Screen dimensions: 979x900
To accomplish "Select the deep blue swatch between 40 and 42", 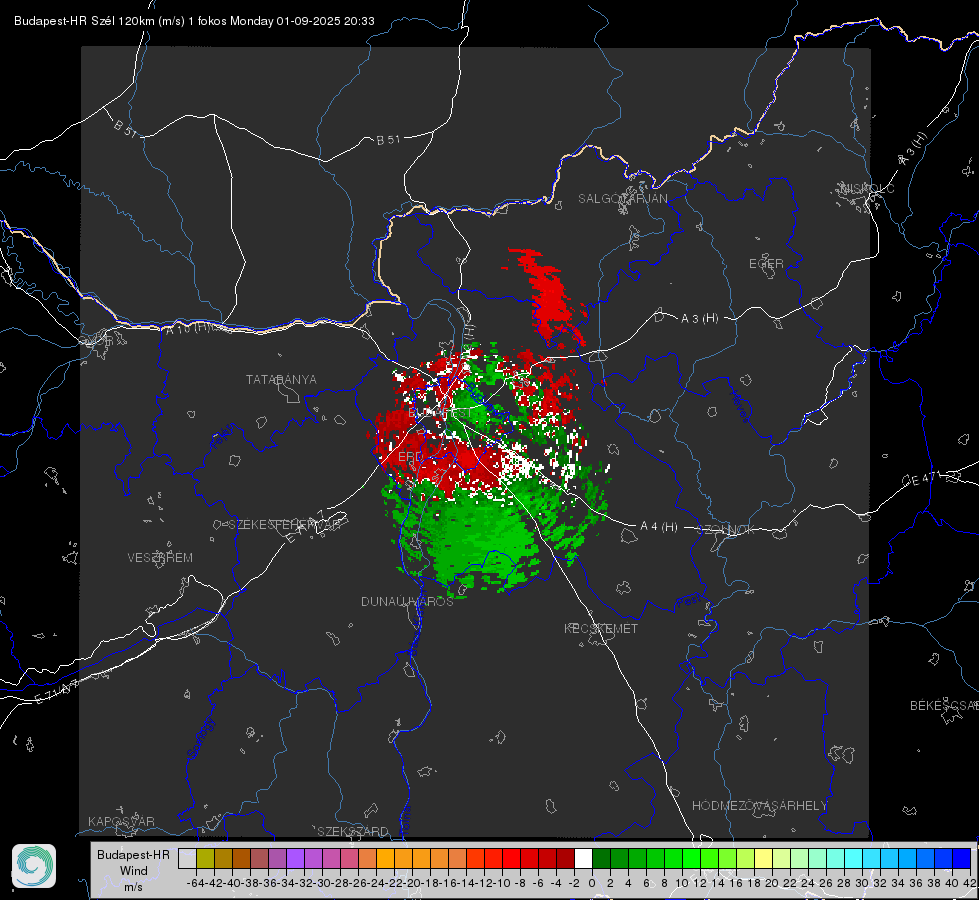I will pyautogui.click(x=961, y=858).
